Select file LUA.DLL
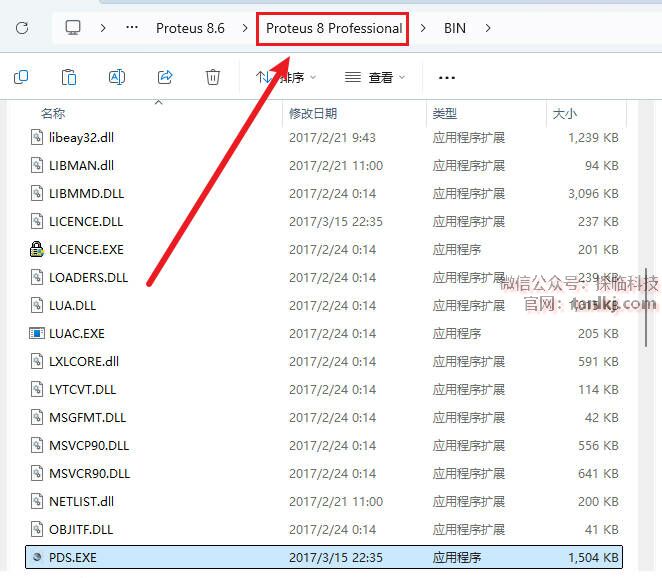The image size is (662, 578). click(x=324, y=306)
